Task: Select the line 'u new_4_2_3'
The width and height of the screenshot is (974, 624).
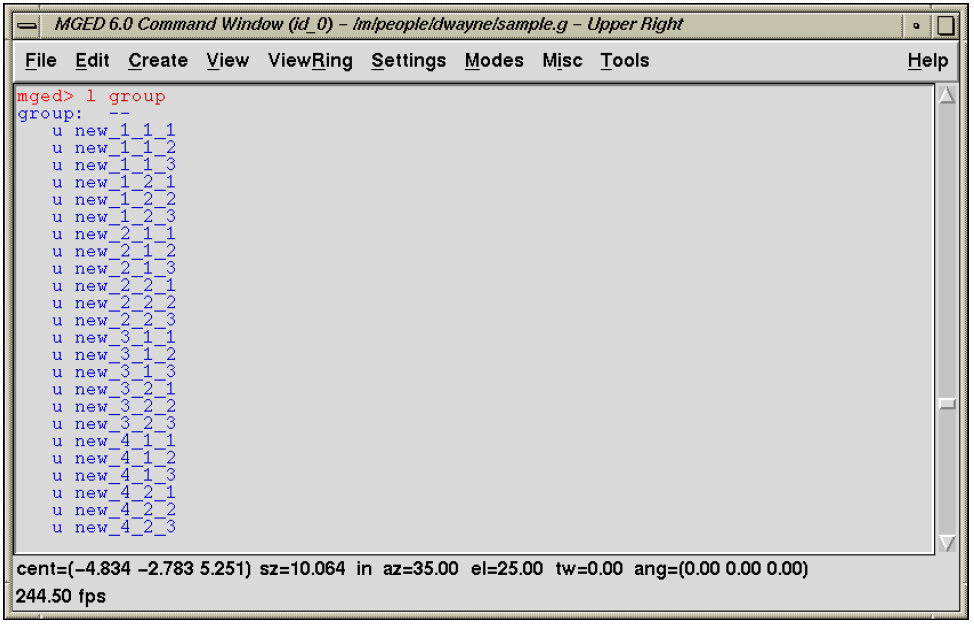Action: [x=114, y=528]
